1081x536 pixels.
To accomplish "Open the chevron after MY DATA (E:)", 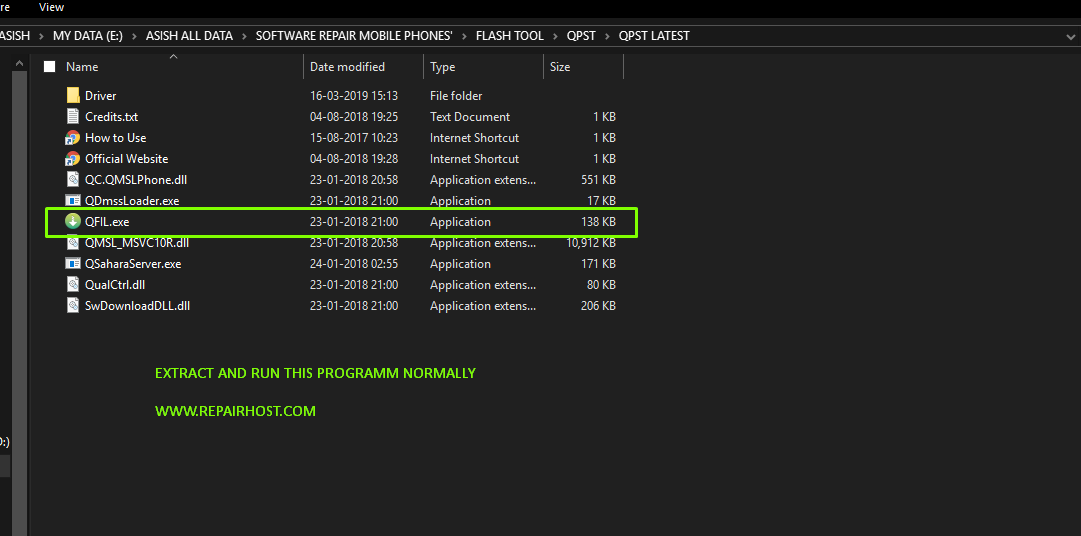I will 134,36.
